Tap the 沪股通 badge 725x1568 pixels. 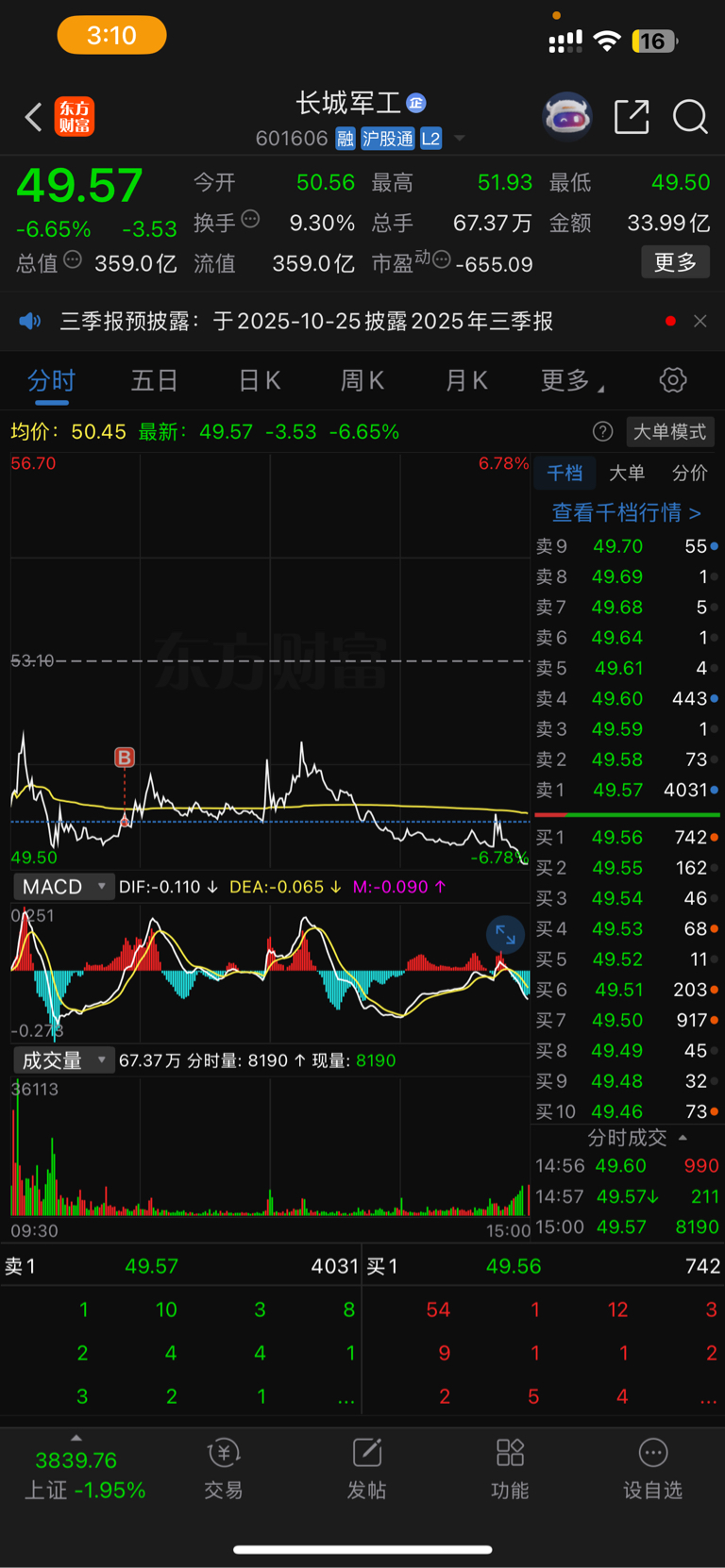[387, 139]
